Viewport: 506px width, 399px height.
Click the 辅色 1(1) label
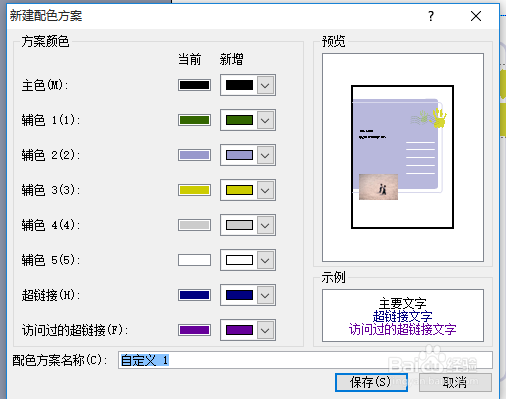coord(51,120)
